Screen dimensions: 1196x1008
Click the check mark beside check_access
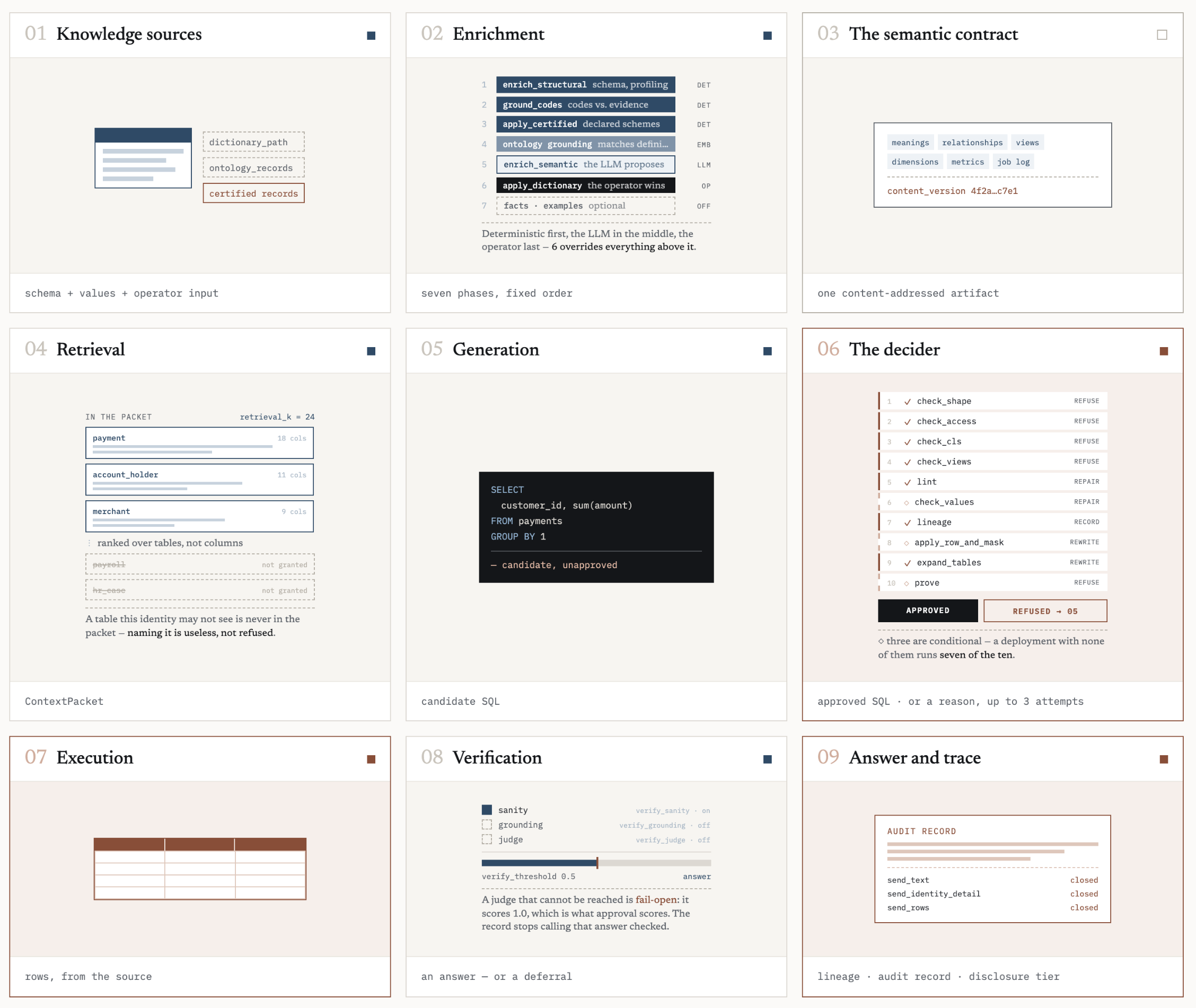(x=907, y=422)
